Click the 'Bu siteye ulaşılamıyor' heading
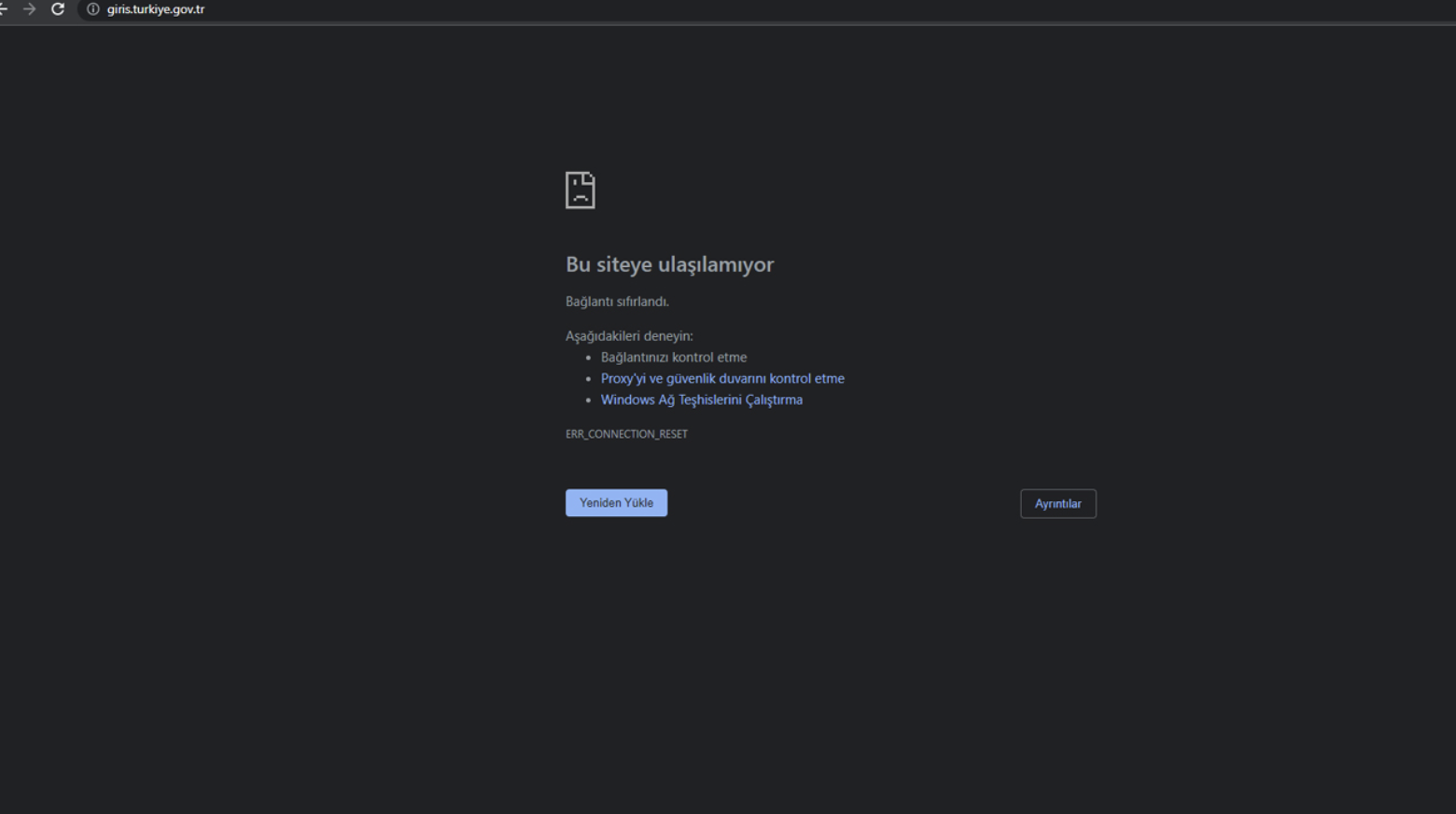The height and width of the screenshot is (814, 1456). click(669, 265)
